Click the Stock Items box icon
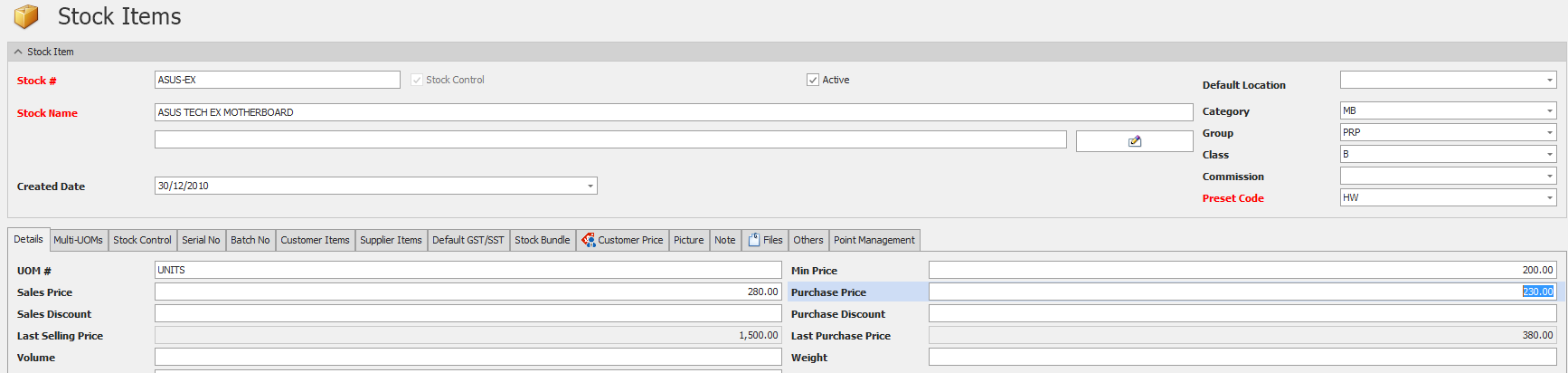Viewport: 1568px width, 373px height. point(26,16)
